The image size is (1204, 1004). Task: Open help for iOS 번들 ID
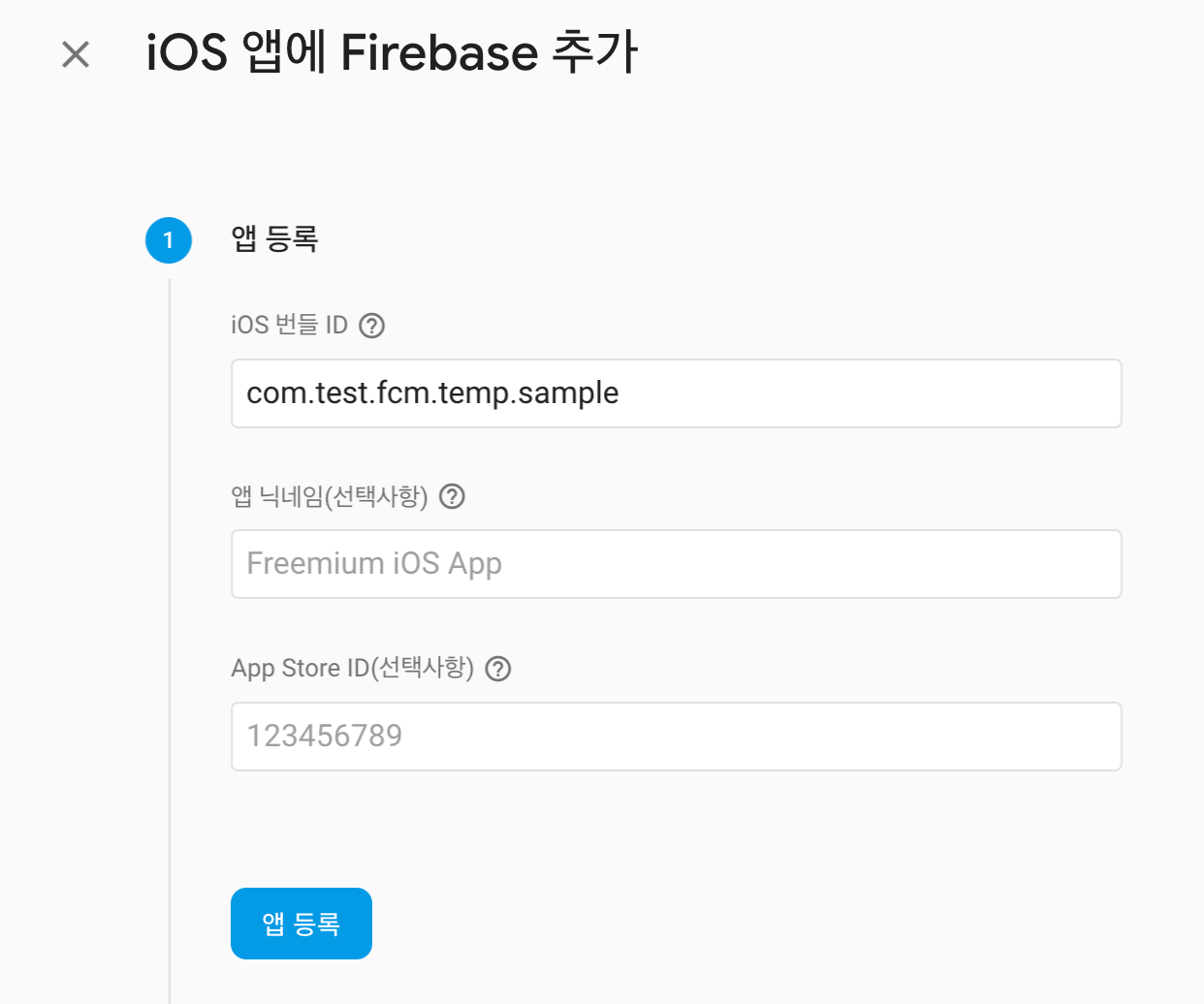pos(372,326)
